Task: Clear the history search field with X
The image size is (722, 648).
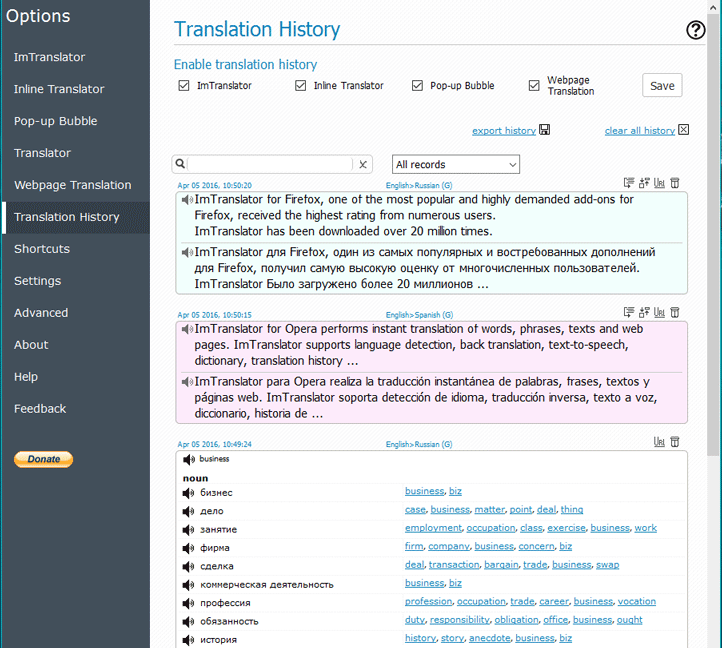Action: coord(364,164)
